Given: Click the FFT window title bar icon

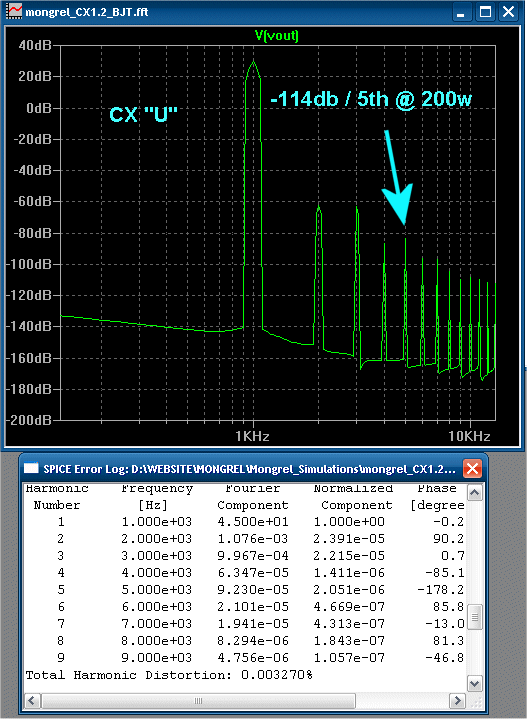Looking at the screenshot, I should click(x=13, y=11).
